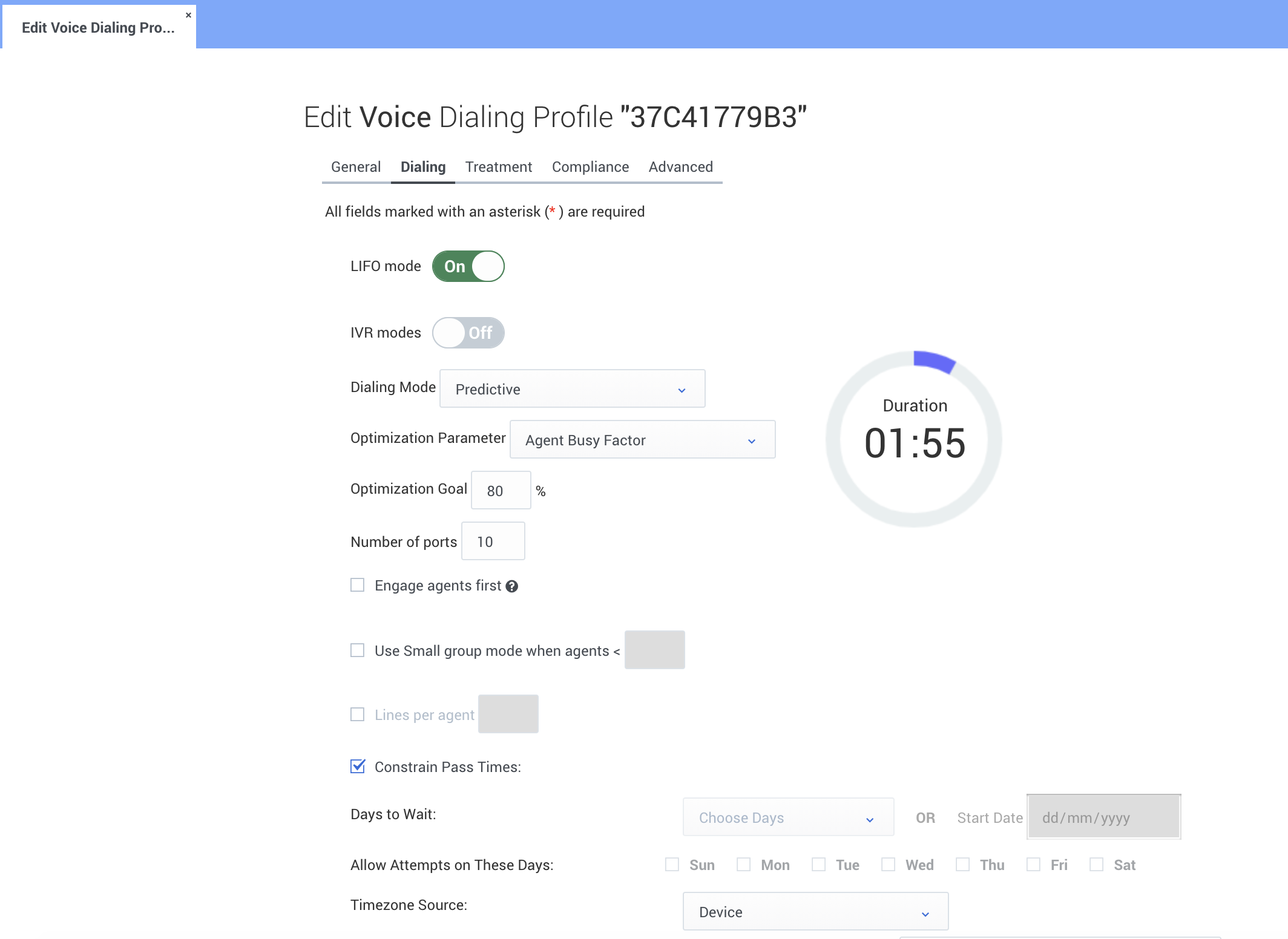The image size is (1288, 939).
Task: Open the Timezone Source dropdown
Action: point(815,912)
